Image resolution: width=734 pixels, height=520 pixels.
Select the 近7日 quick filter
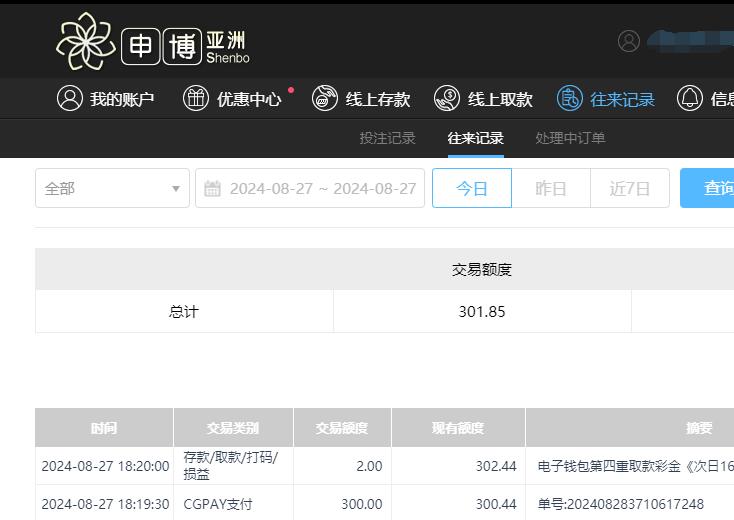(630, 188)
